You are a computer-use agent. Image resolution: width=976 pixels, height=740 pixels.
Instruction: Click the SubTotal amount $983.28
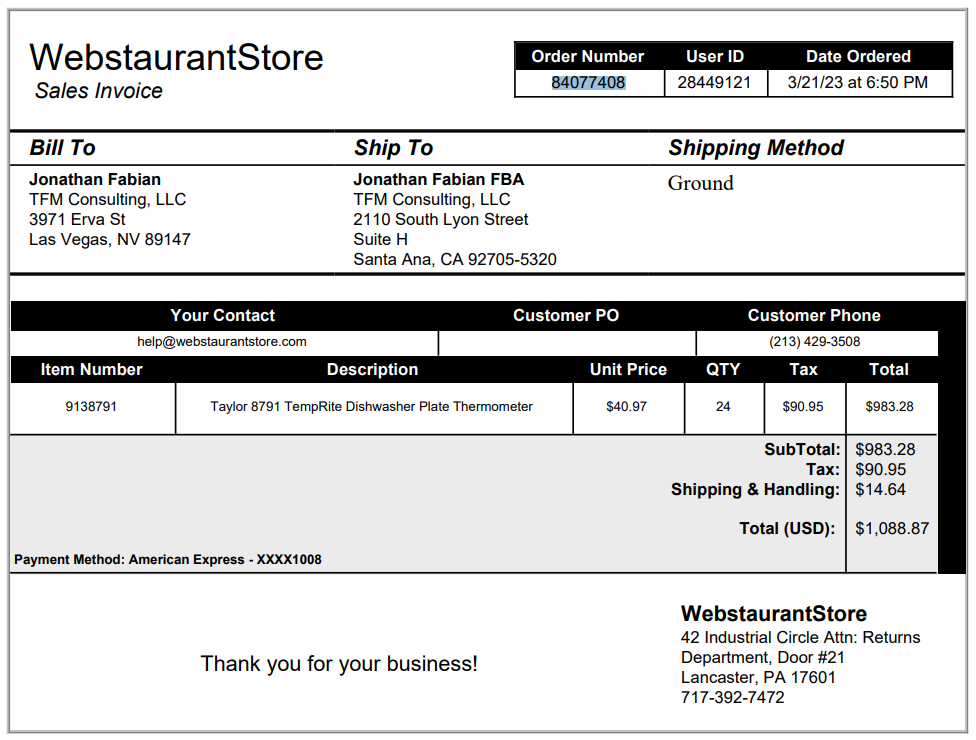(x=885, y=450)
